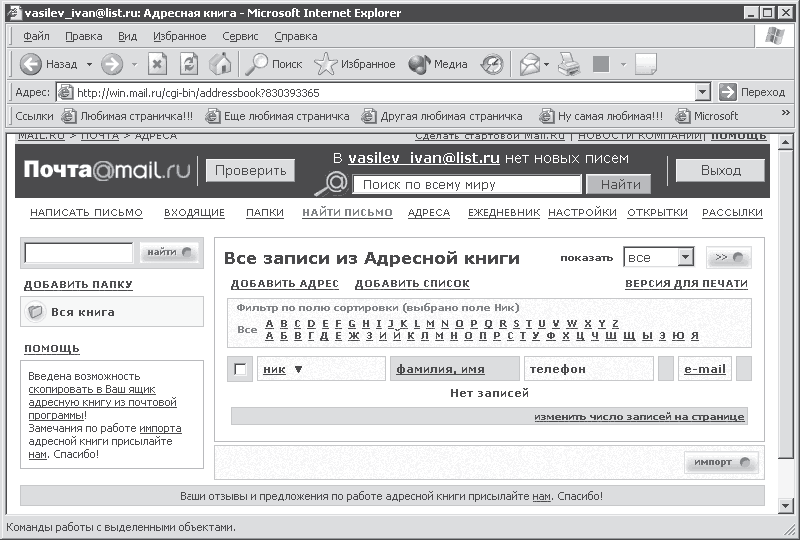The image size is (800, 540).
Task: Click the vertical scrollbar down arrow
Action: [785, 506]
